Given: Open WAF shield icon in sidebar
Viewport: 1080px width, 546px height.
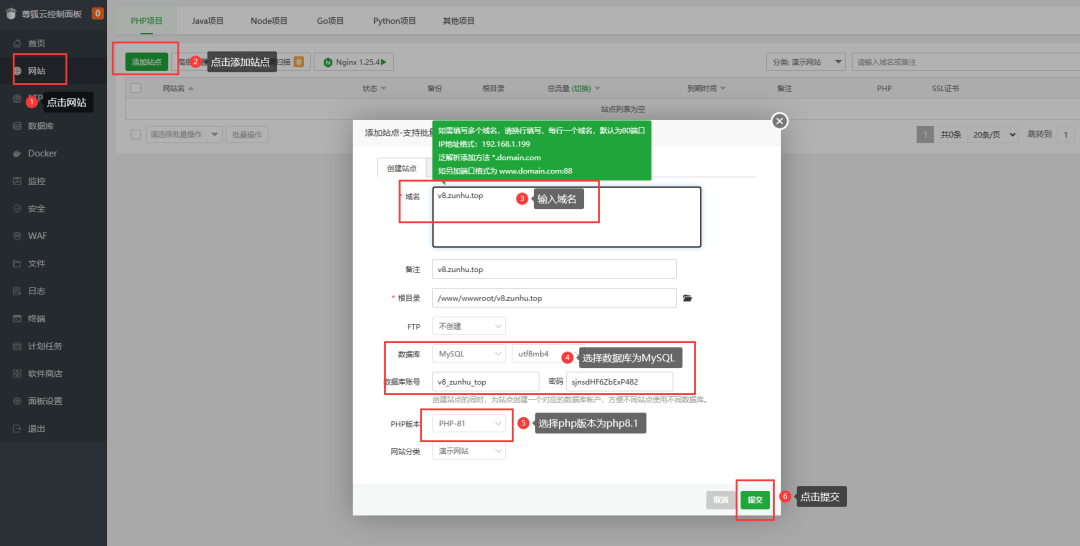Looking at the screenshot, I should [17, 236].
